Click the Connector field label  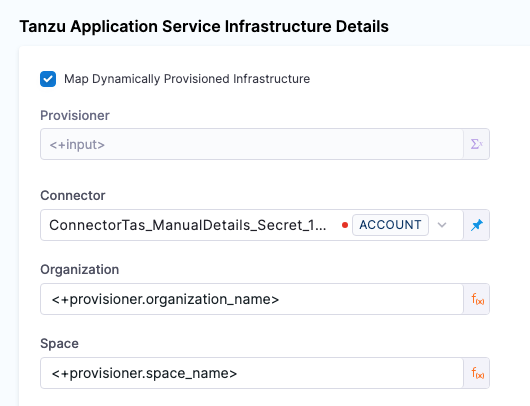(73, 195)
